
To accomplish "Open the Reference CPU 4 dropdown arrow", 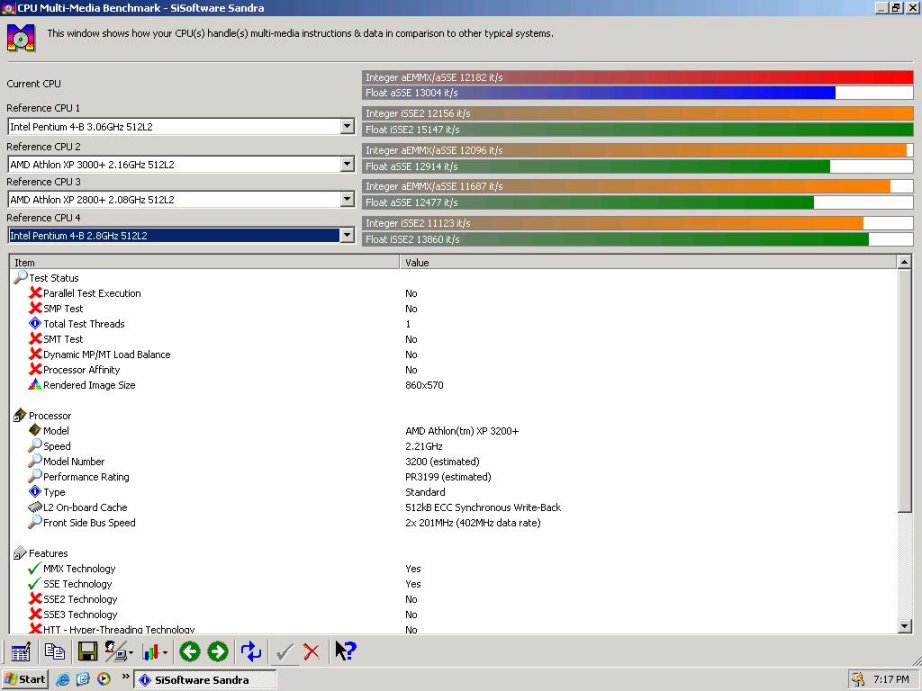I will click(347, 235).
